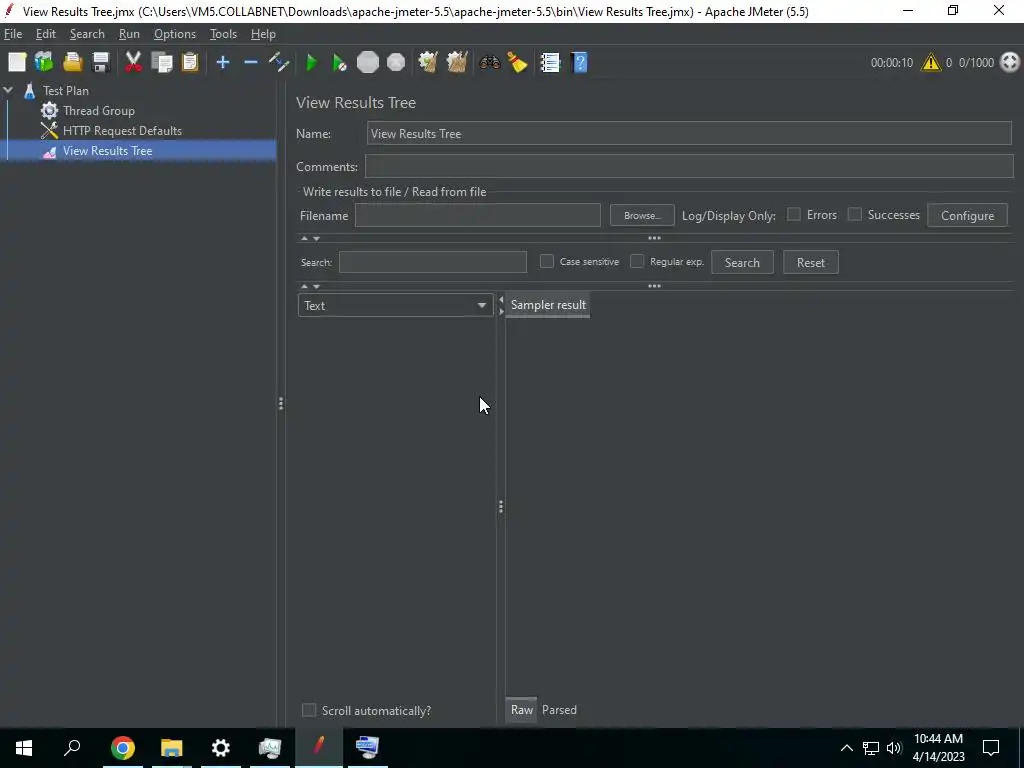Screen dimensions: 1024x768
Task: Click the volume icon in system tray
Action: [x=893, y=748]
